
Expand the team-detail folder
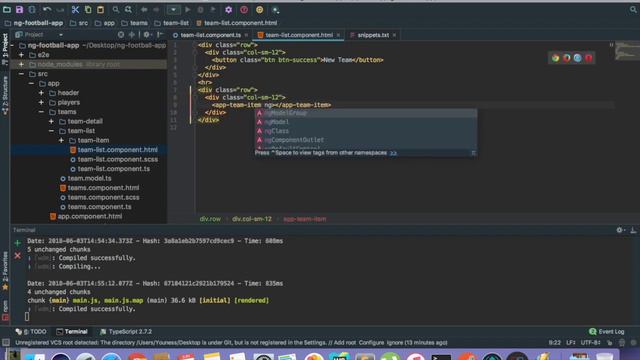click(x=51, y=121)
